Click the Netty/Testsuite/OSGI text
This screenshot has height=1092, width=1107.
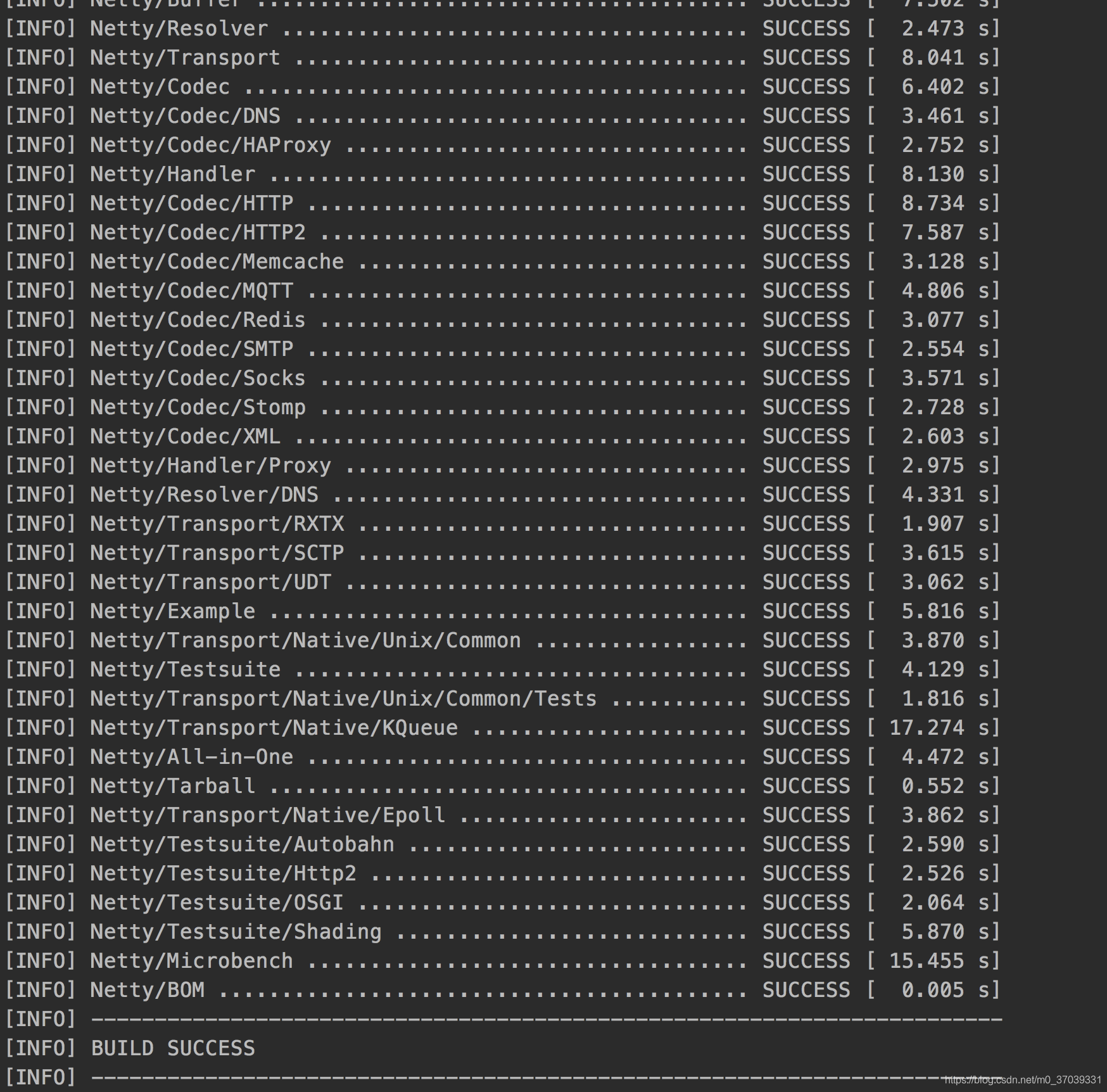tap(217, 903)
